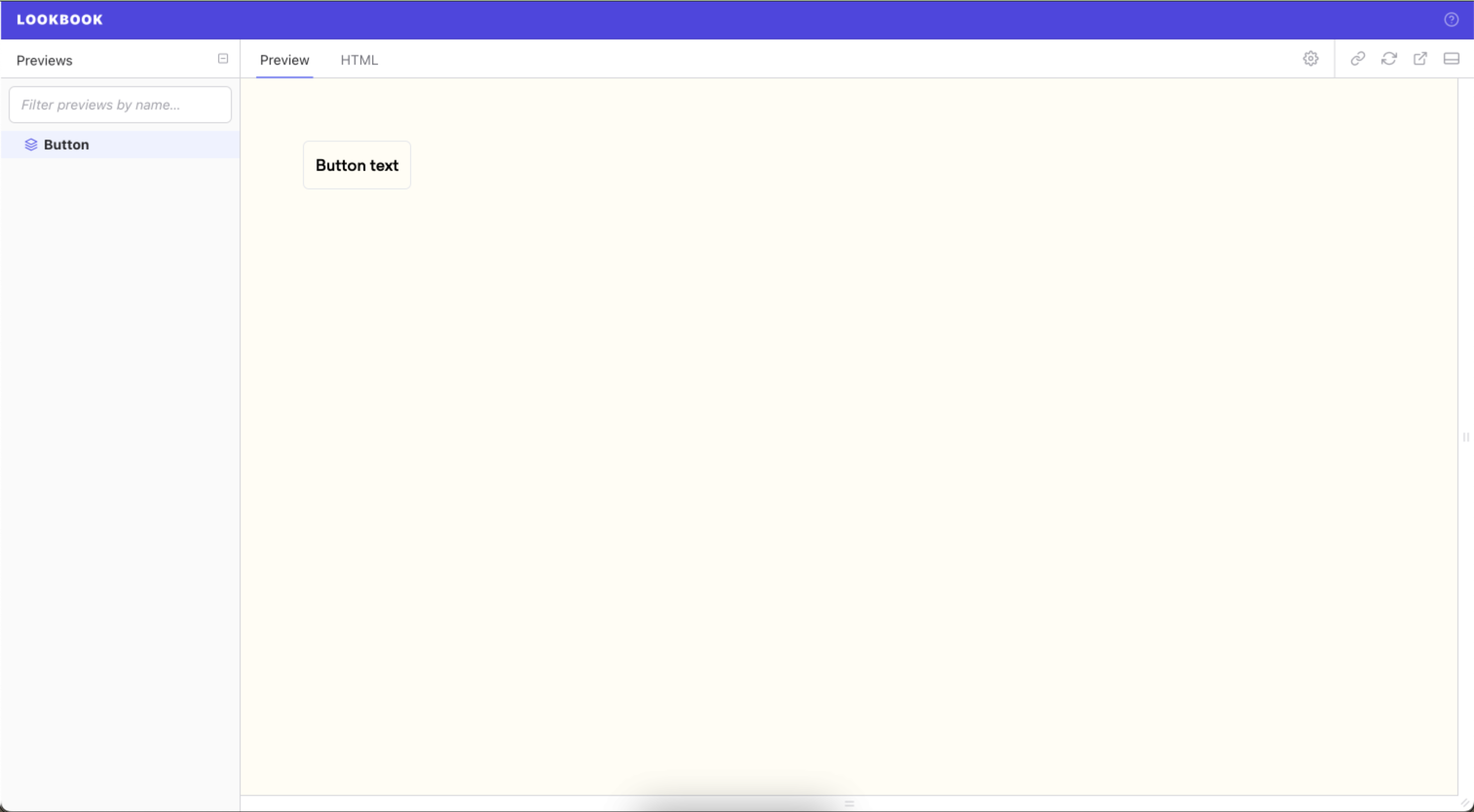
Task: Grab the bottom preview height handle
Action: 849,803
